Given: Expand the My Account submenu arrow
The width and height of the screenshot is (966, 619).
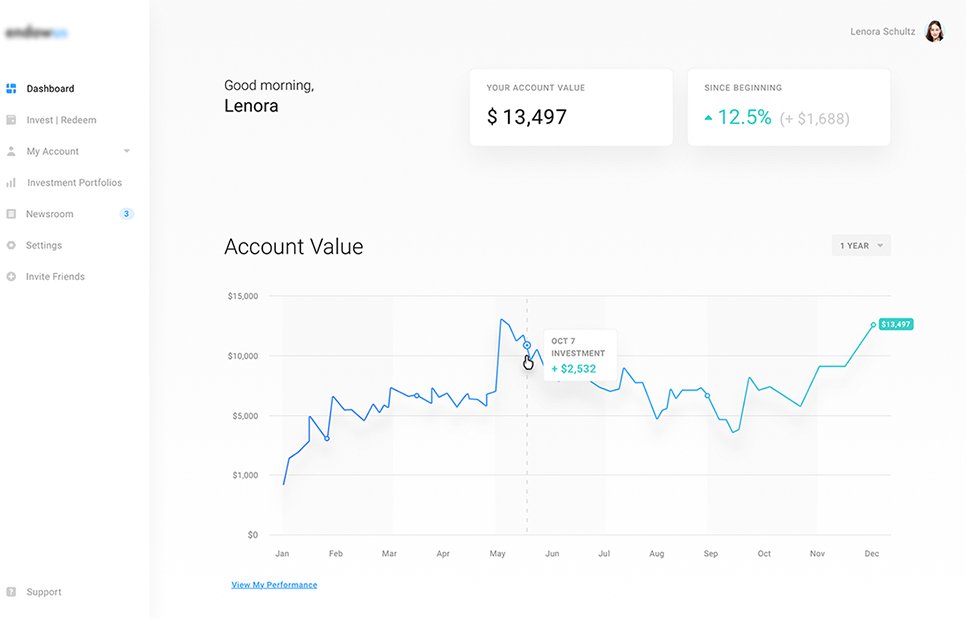Looking at the screenshot, I should click(127, 151).
